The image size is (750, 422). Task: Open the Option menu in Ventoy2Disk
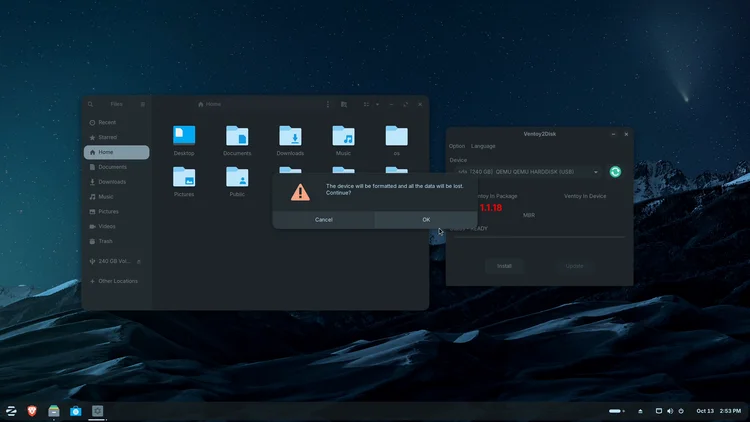[457, 146]
